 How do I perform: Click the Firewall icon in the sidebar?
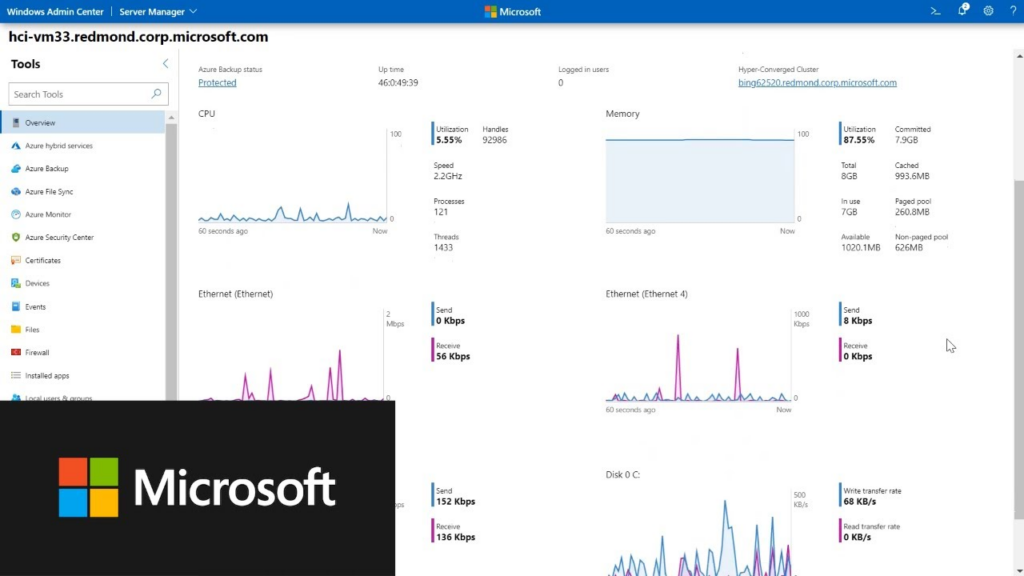pos(16,353)
